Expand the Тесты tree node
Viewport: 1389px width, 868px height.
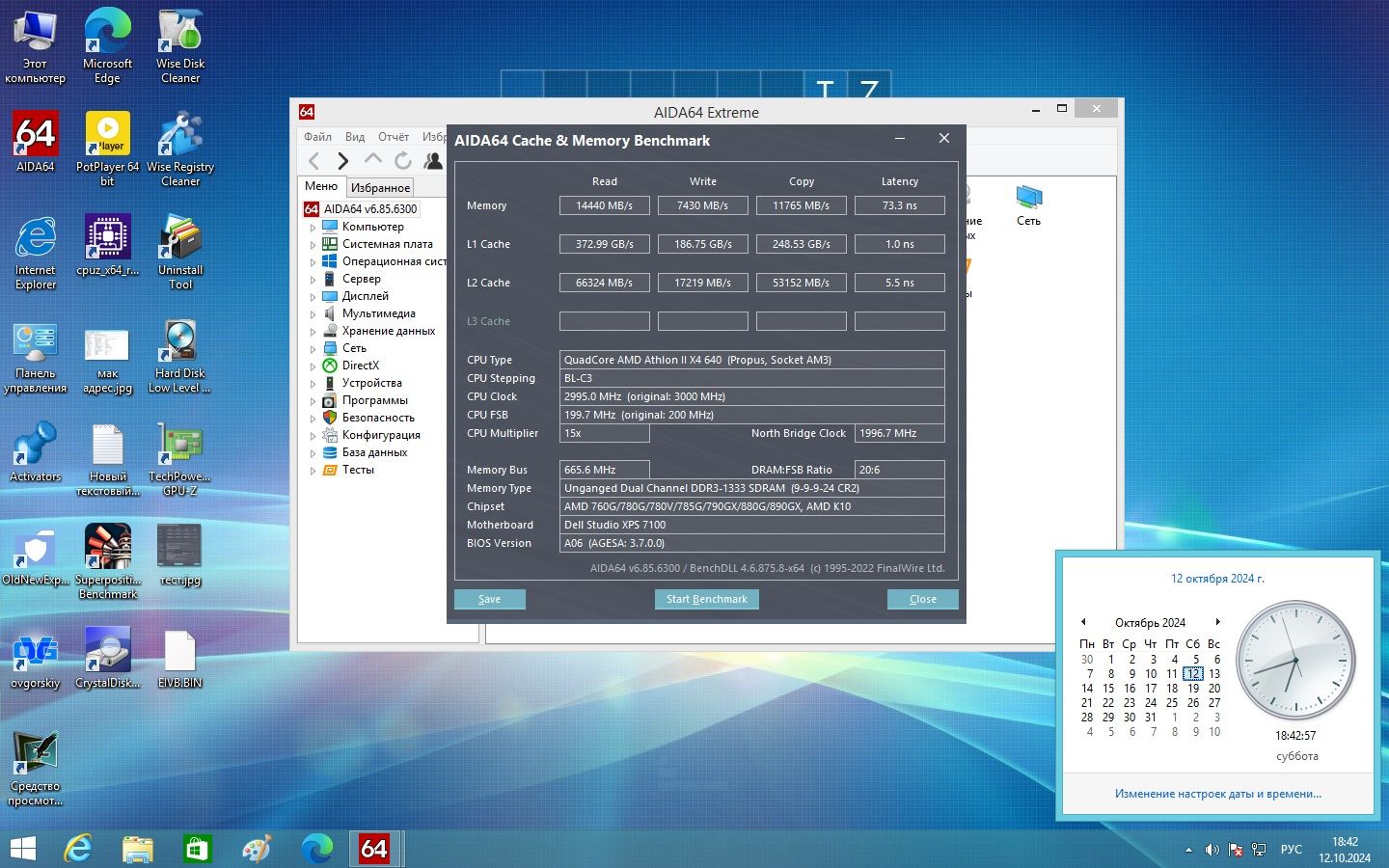click(x=313, y=471)
